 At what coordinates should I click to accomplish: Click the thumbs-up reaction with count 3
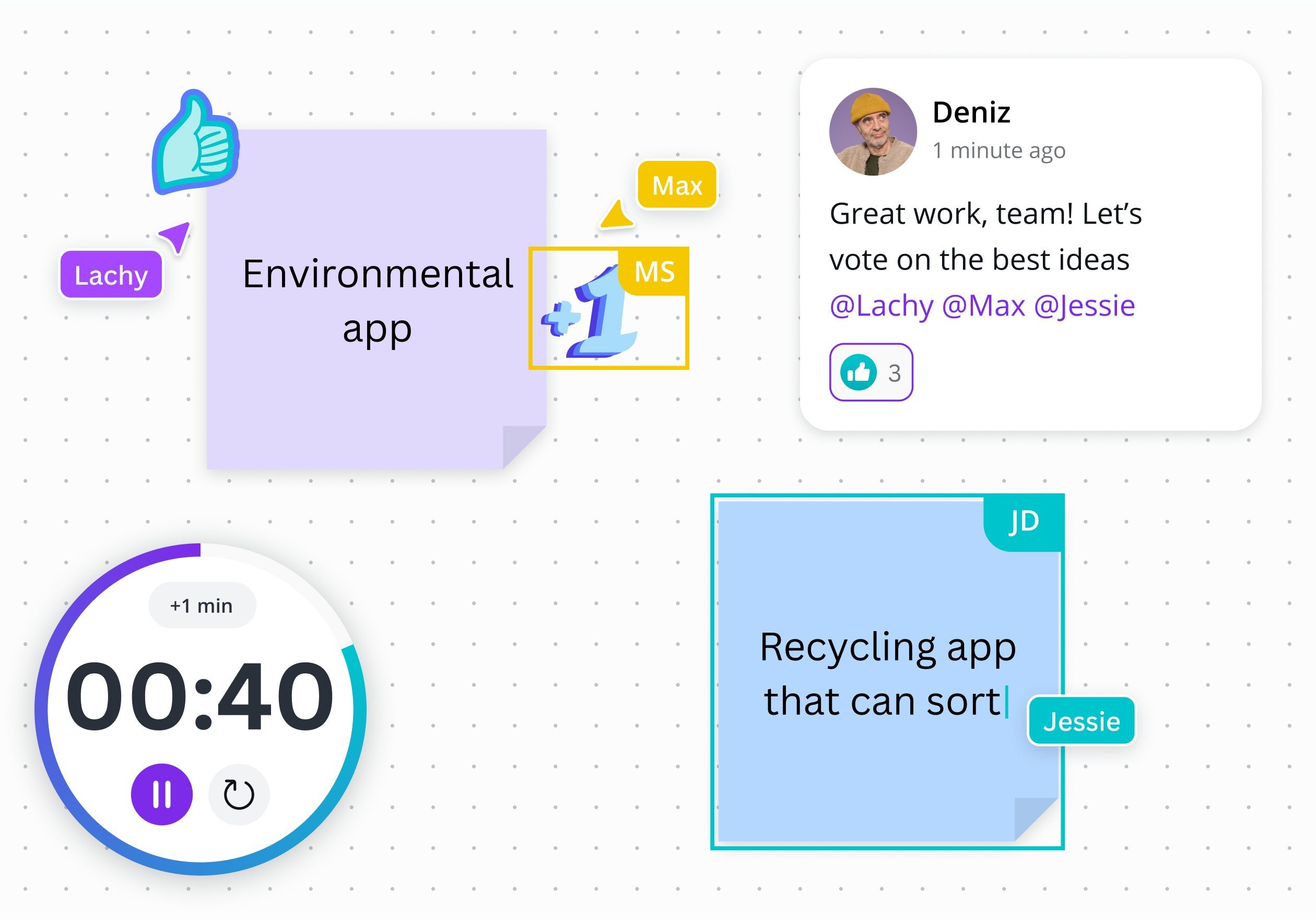(x=871, y=372)
